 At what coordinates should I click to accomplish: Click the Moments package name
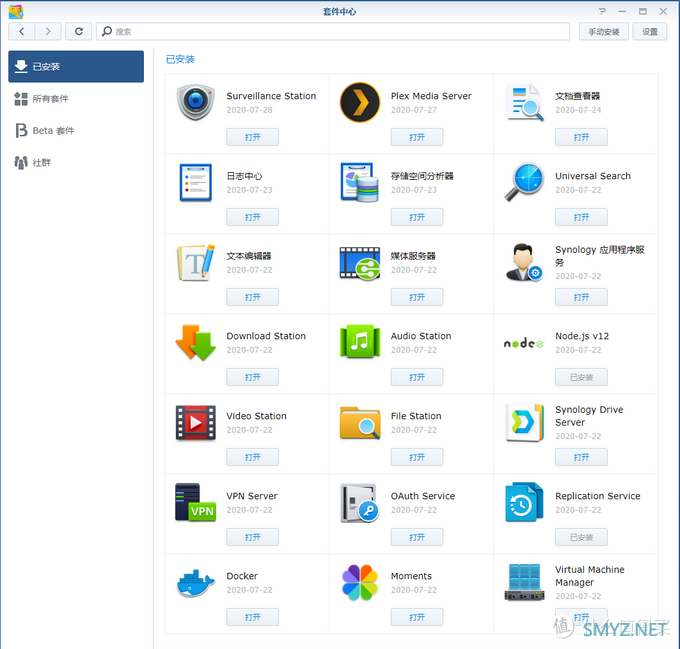pyautogui.click(x=411, y=576)
